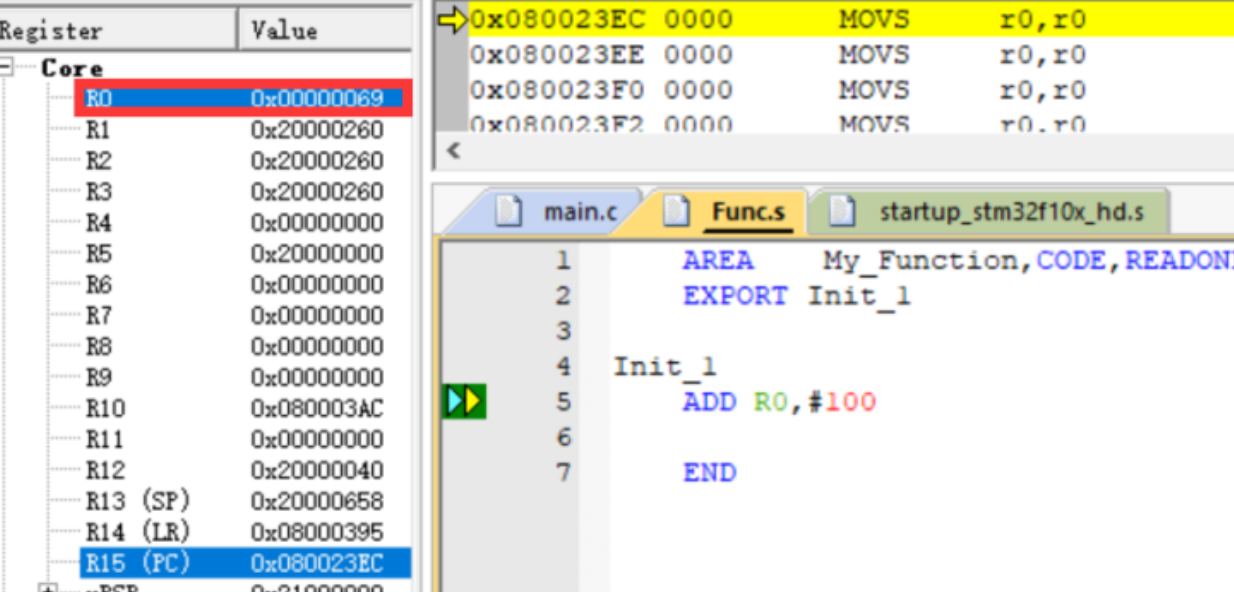Click the AREA directive on line 1
The image size is (1234, 592).
coord(718,261)
